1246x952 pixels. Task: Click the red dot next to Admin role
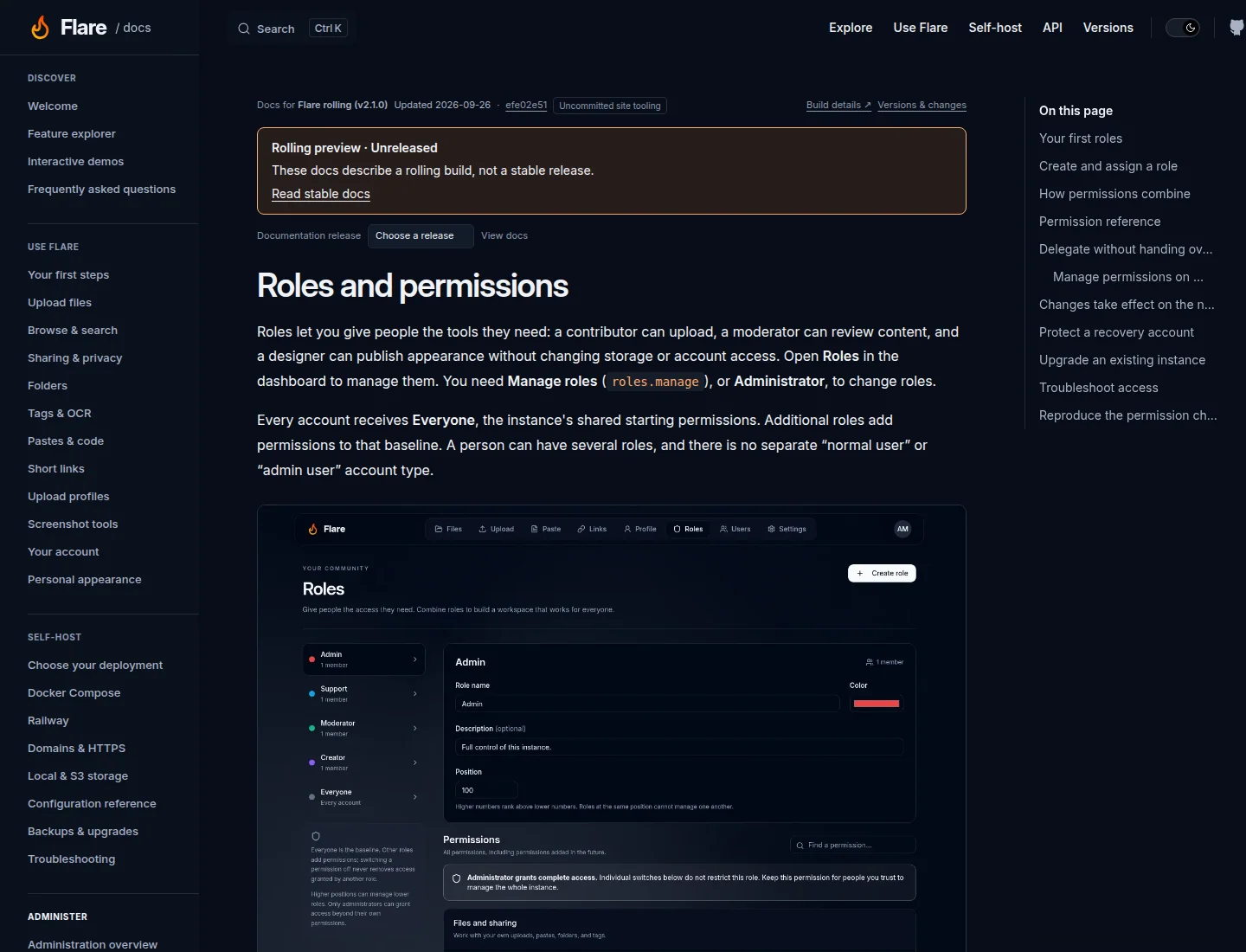311,659
